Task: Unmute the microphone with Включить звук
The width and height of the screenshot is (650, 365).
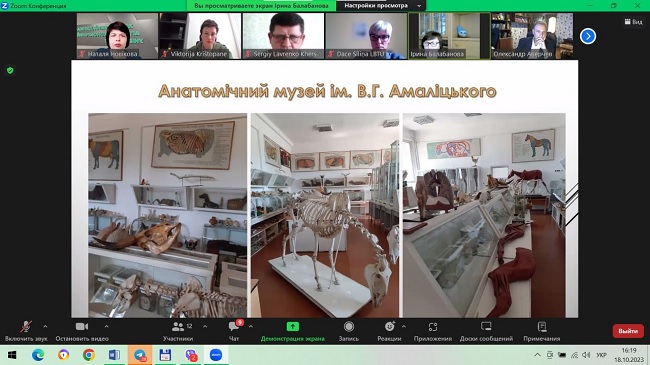Action: coord(26,331)
